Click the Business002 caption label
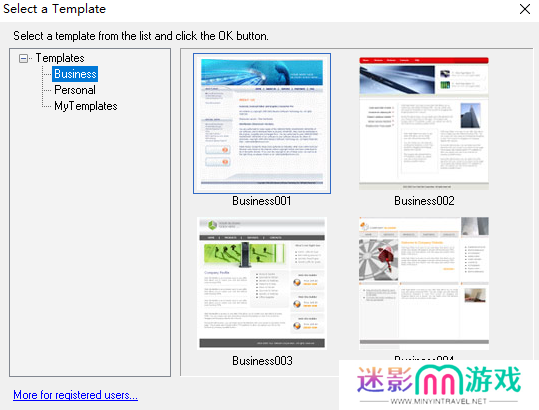Viewport: 539px width, 410px height. click(424, 201)
